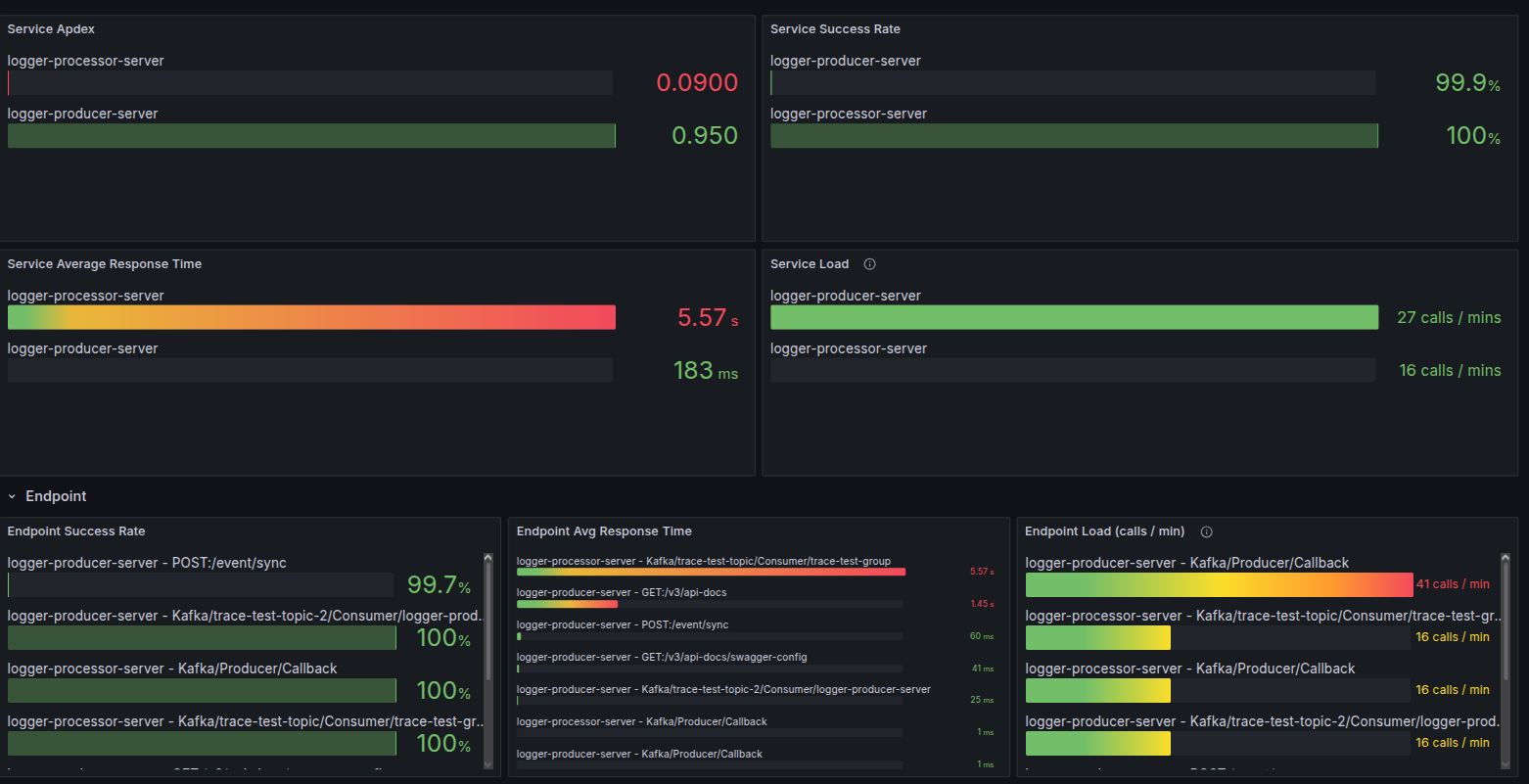Click the 41 calls / min value
The height and width of the screenshot is (784, 1529).
click(1453, 584)
